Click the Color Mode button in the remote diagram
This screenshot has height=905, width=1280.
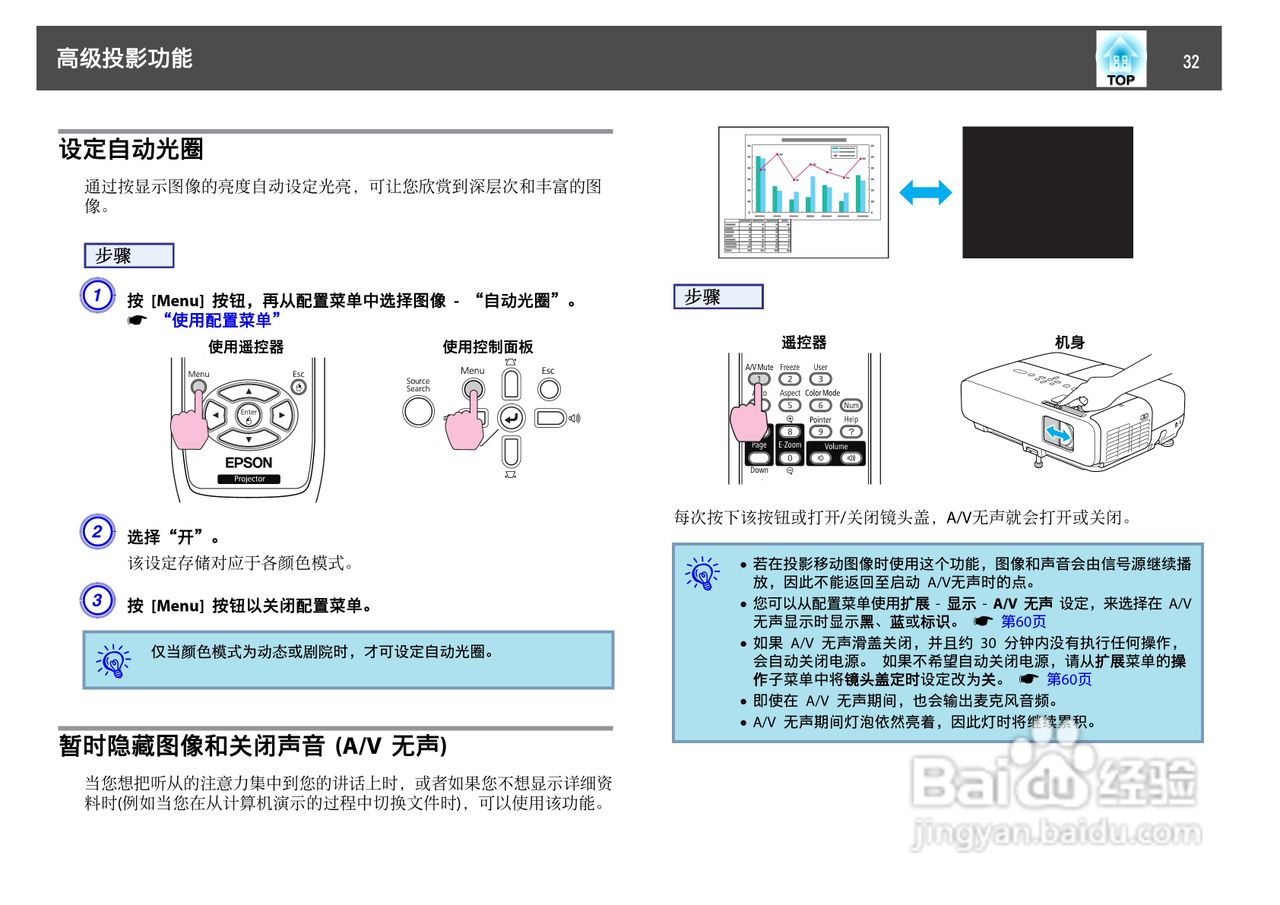(x=821, y=404)
